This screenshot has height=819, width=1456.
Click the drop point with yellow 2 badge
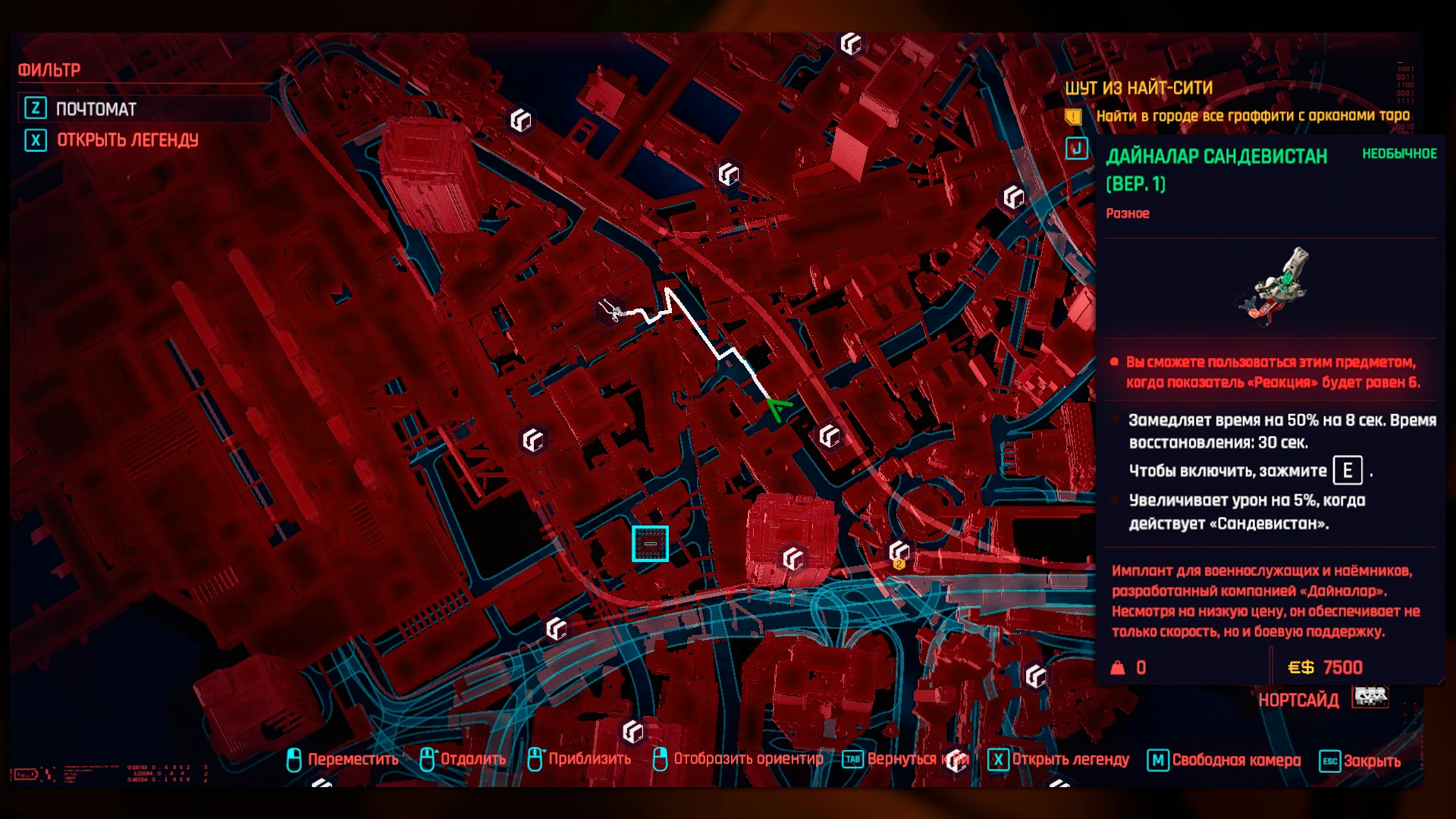899,553
